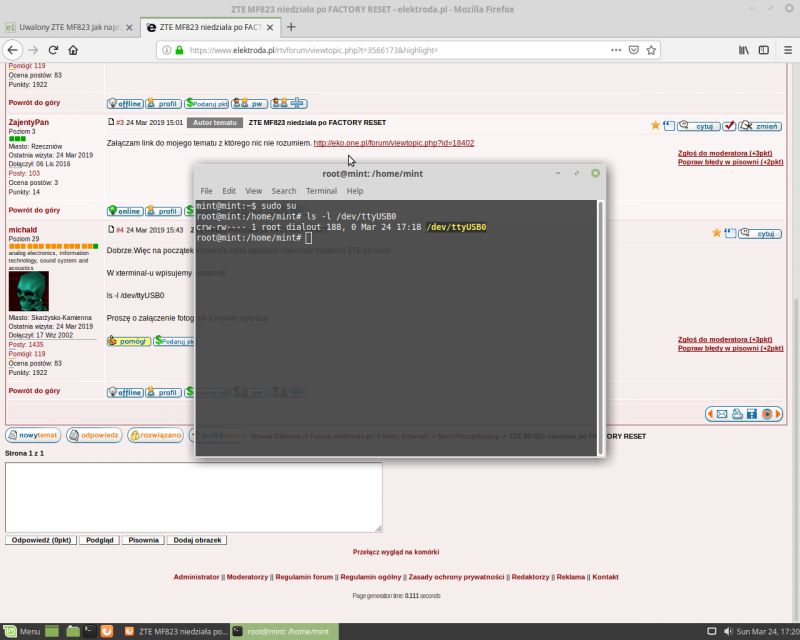Open the Firefox hamburger menu
Screen dimensions: 800x640
[x=788, y=50]
